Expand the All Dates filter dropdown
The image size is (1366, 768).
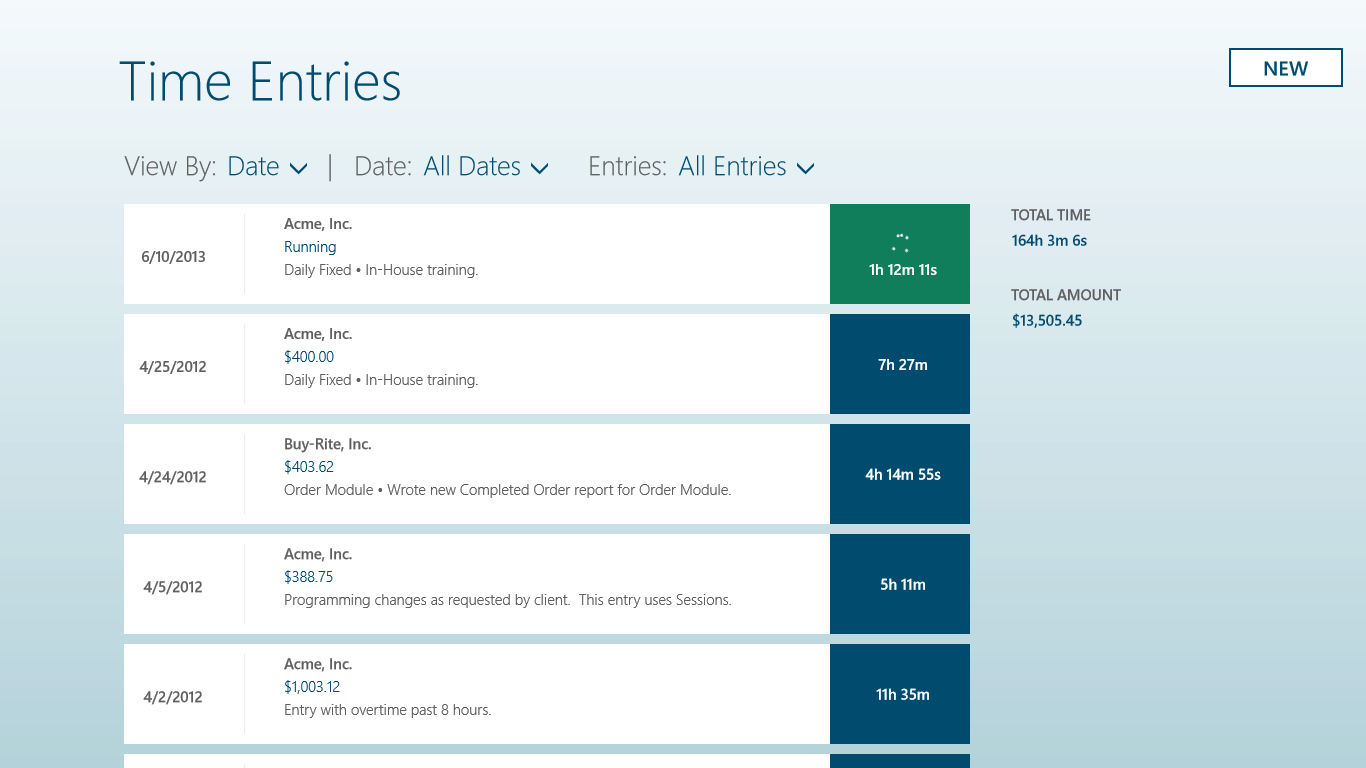click(x=486, y=167)
